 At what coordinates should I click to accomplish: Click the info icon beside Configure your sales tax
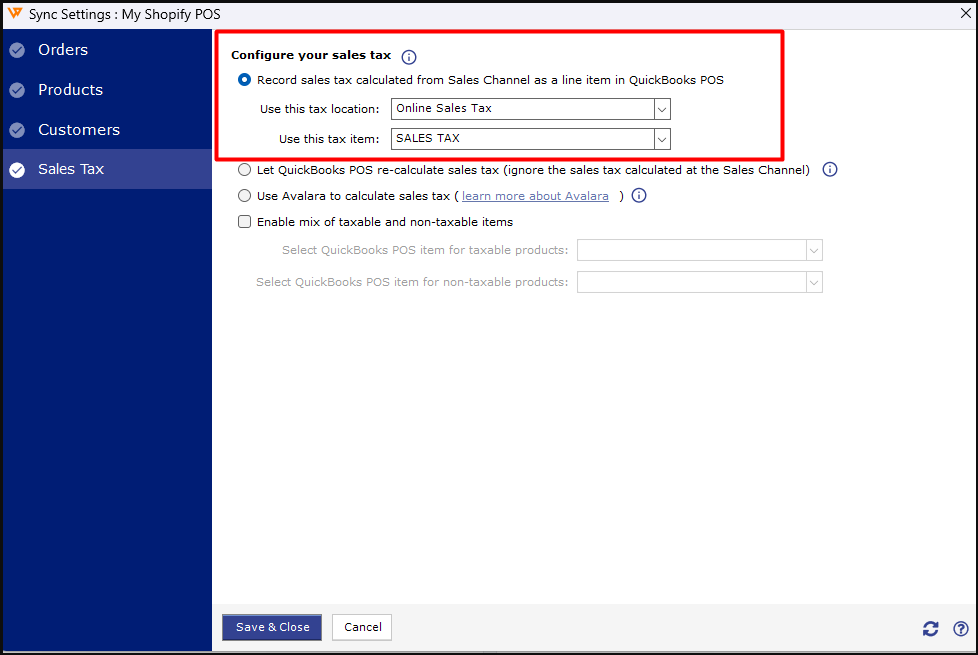coord(408,57)
